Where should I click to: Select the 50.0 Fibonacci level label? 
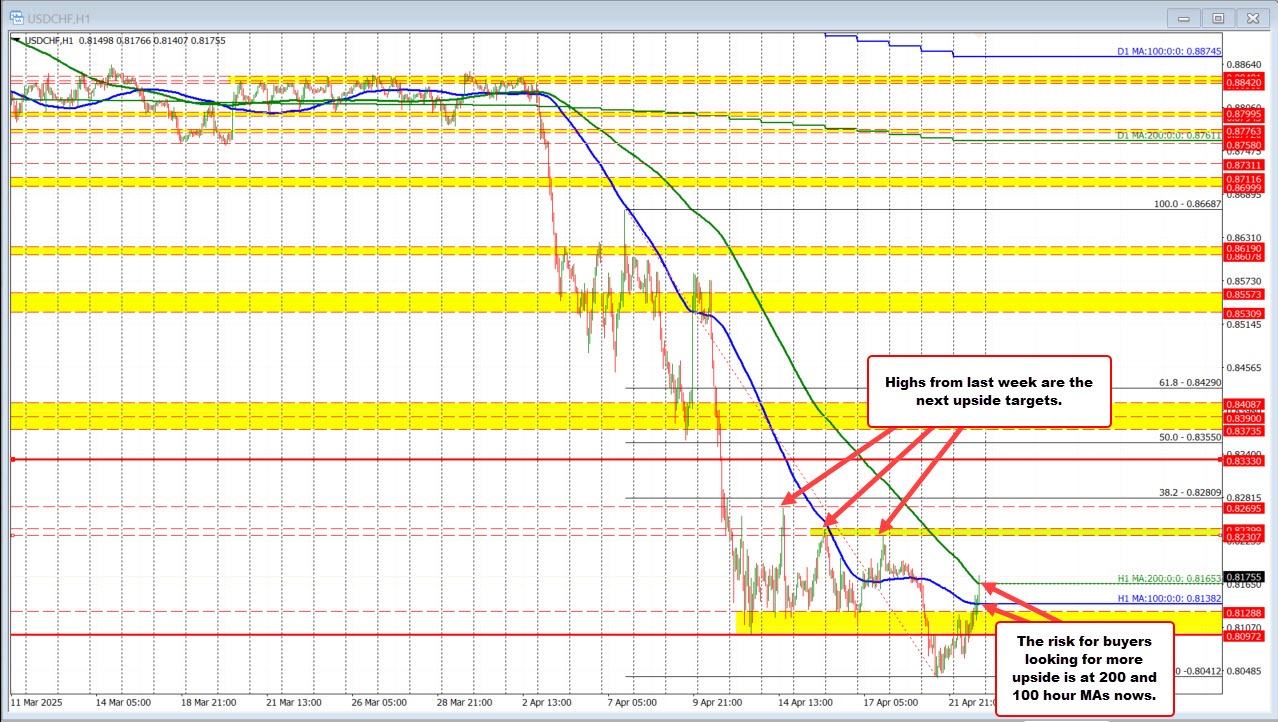(1190, 437)
